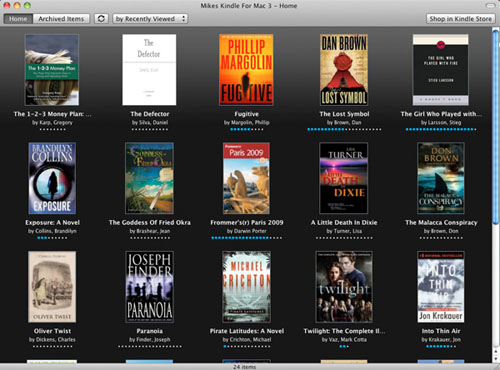The image size is (500, 370).
Task: Click Frommer's Paris 2009 progress bar
Action: 246,238
